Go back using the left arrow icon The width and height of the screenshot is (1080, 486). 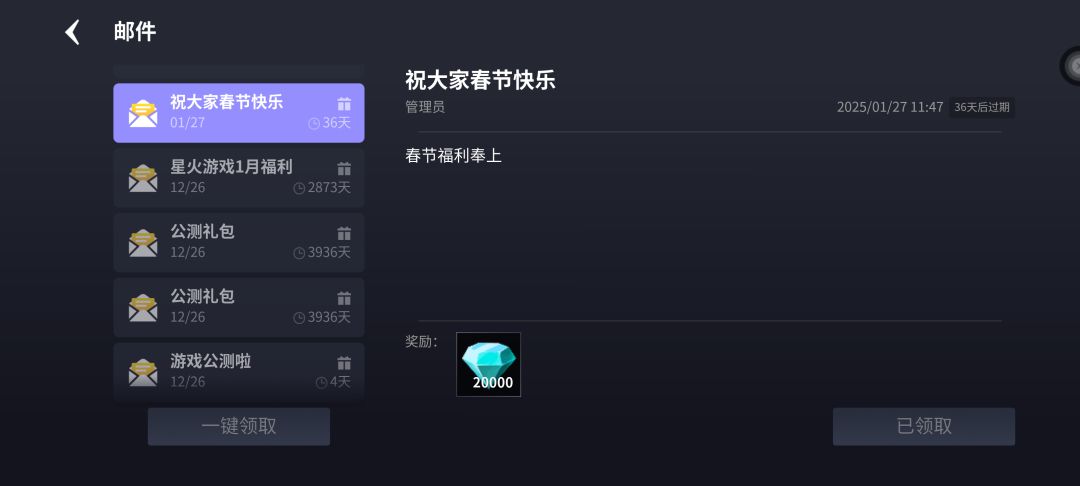72,32
